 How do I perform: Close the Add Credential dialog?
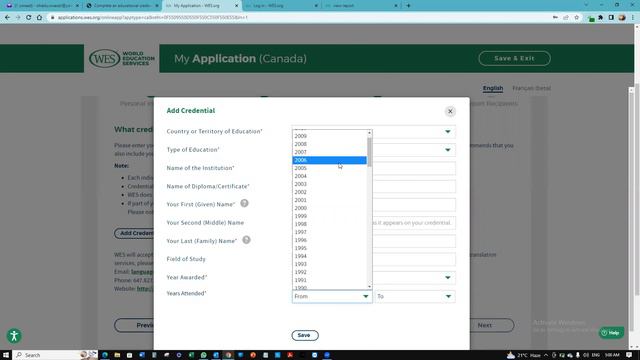pyautogui.click(x=450, y=111)
